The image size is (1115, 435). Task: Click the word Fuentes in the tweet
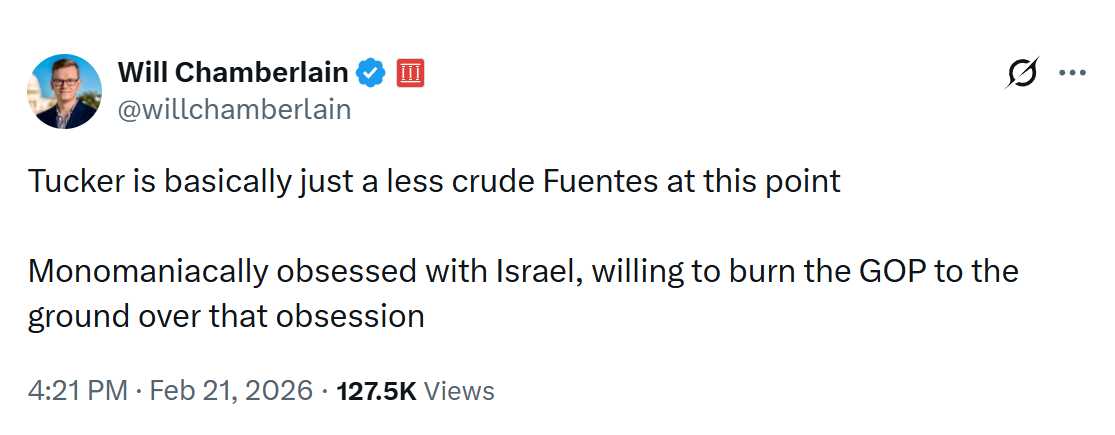[603, 182]
